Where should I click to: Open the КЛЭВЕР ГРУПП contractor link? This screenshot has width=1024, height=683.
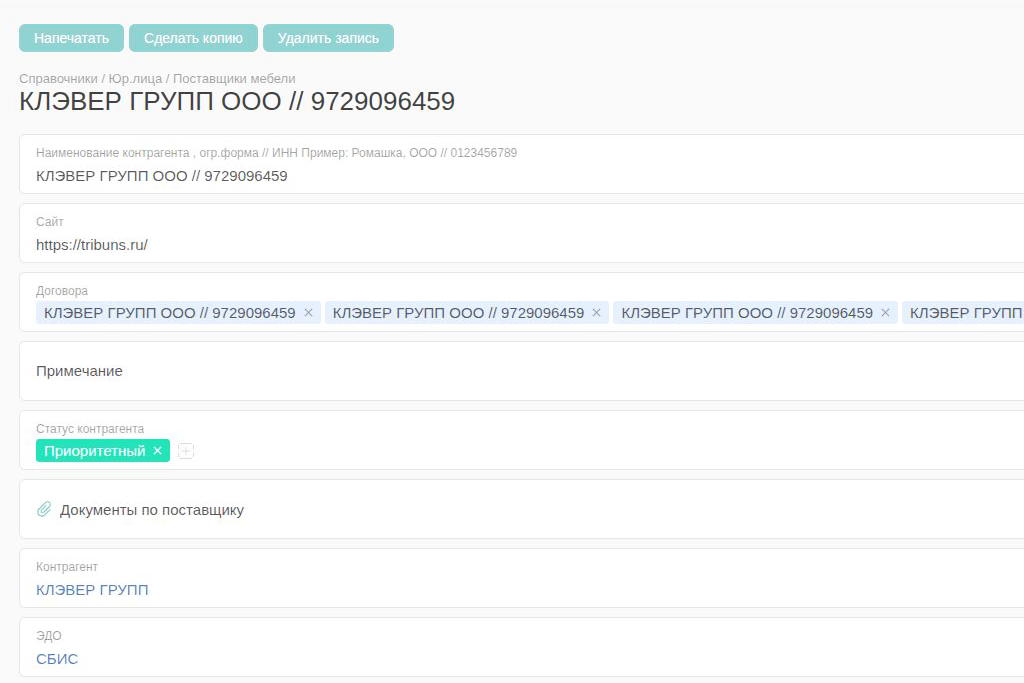click(92, 590)
